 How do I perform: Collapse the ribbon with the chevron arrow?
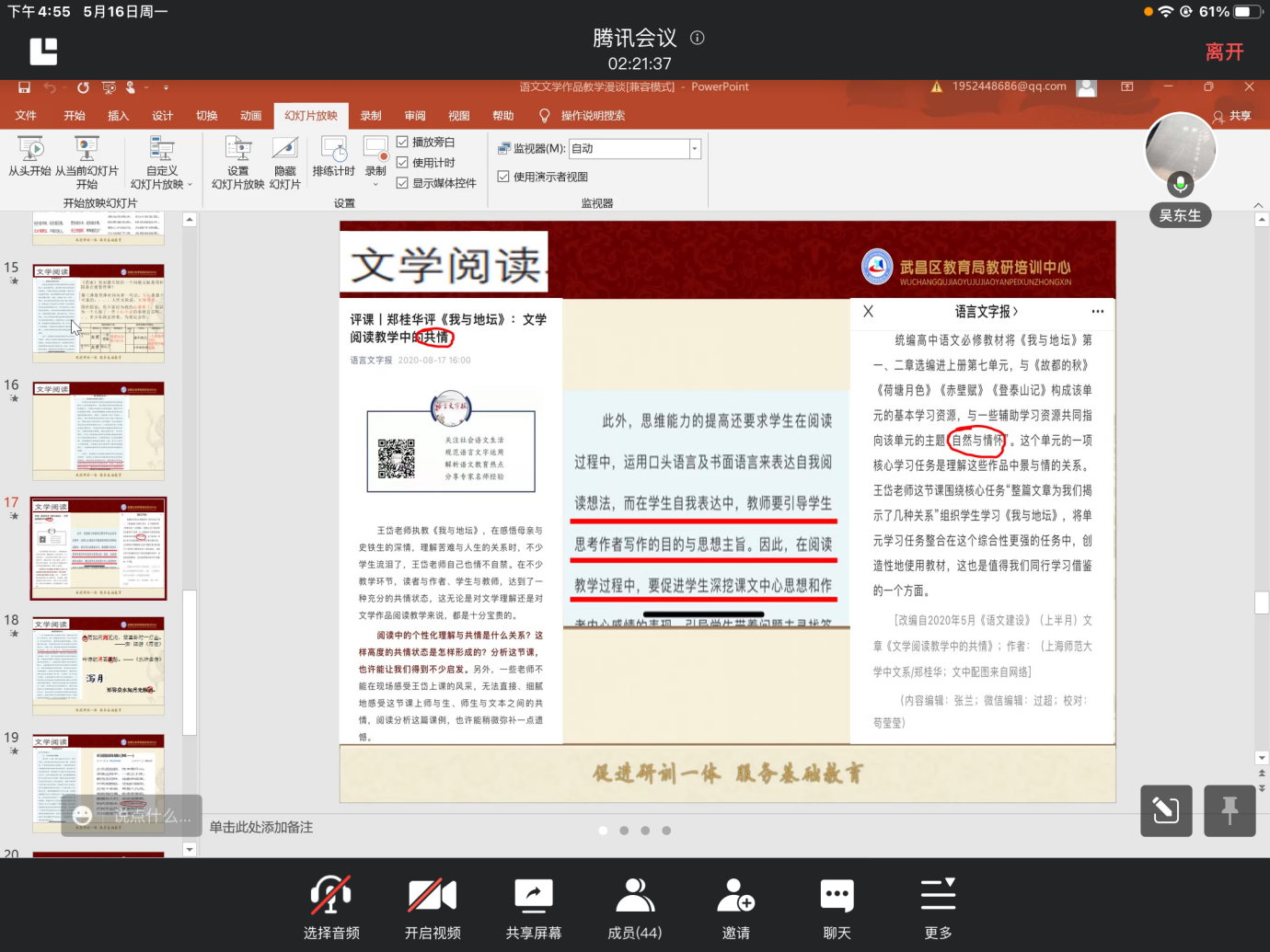[x=1258, y=205]
